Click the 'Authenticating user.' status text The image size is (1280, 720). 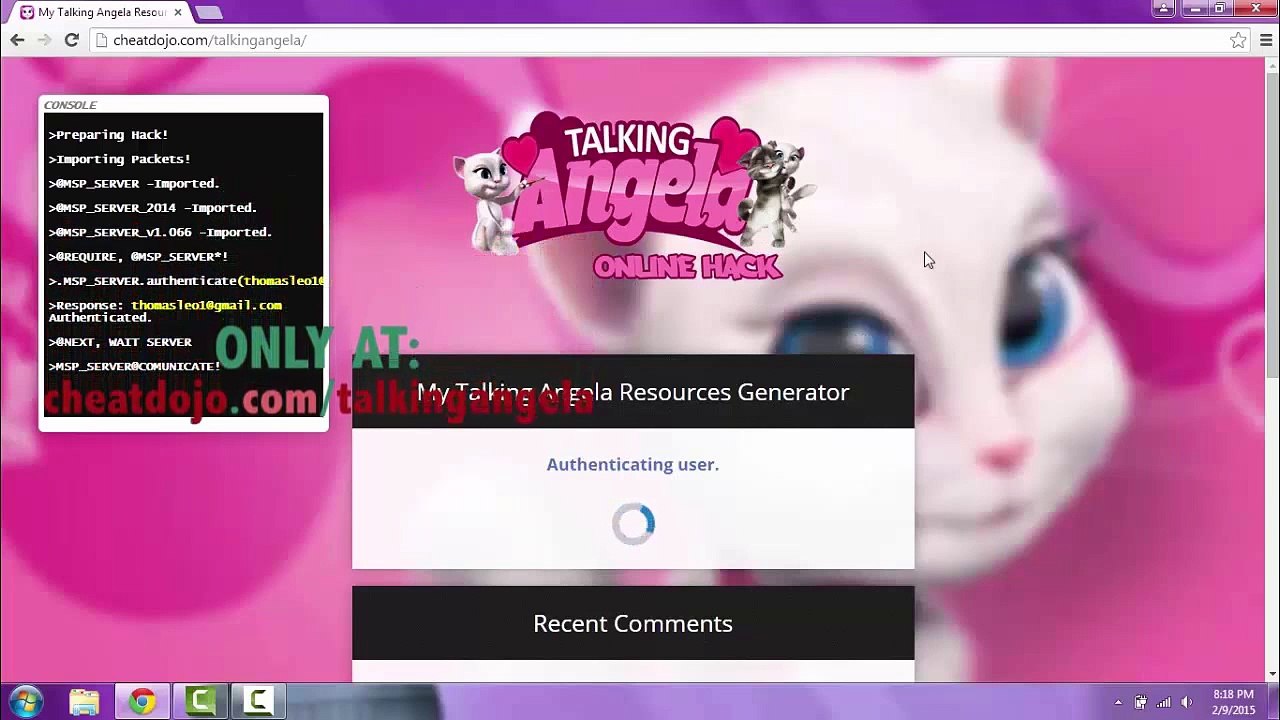click(x=633, y=464)
